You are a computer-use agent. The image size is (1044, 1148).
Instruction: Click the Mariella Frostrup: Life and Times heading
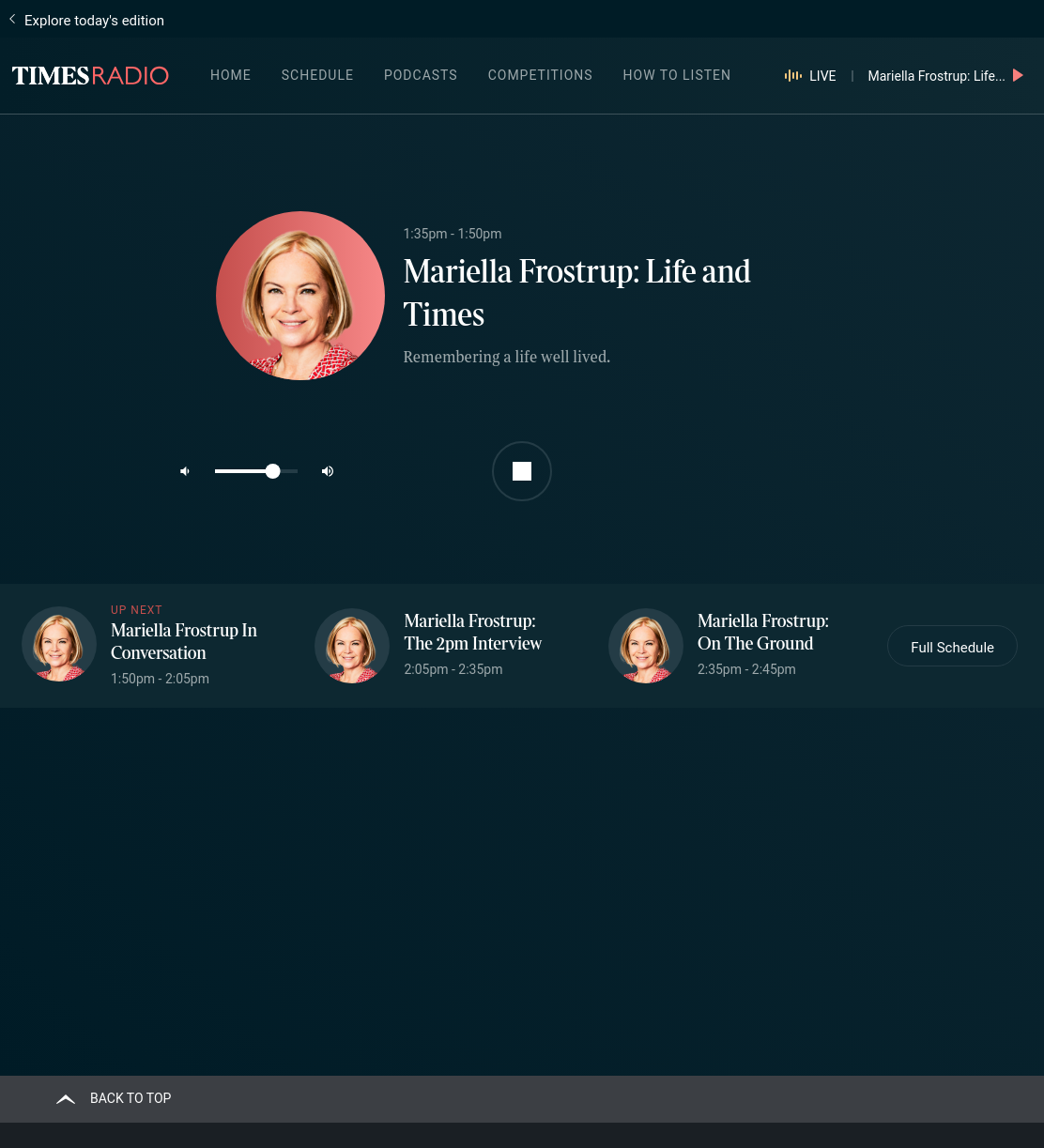pos(577,293)
